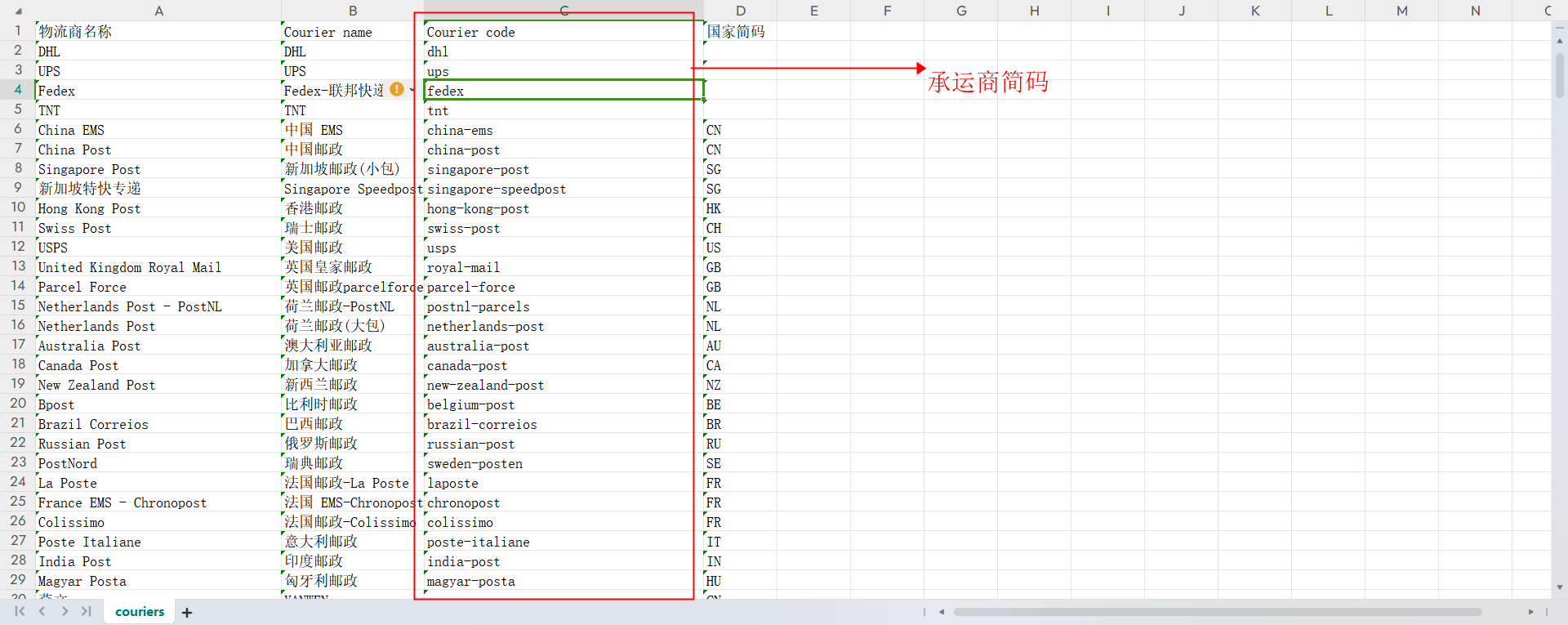Click the Poste Italiane cell
The height and width of the screenshot is (625, 1568).
coord(158,541)
